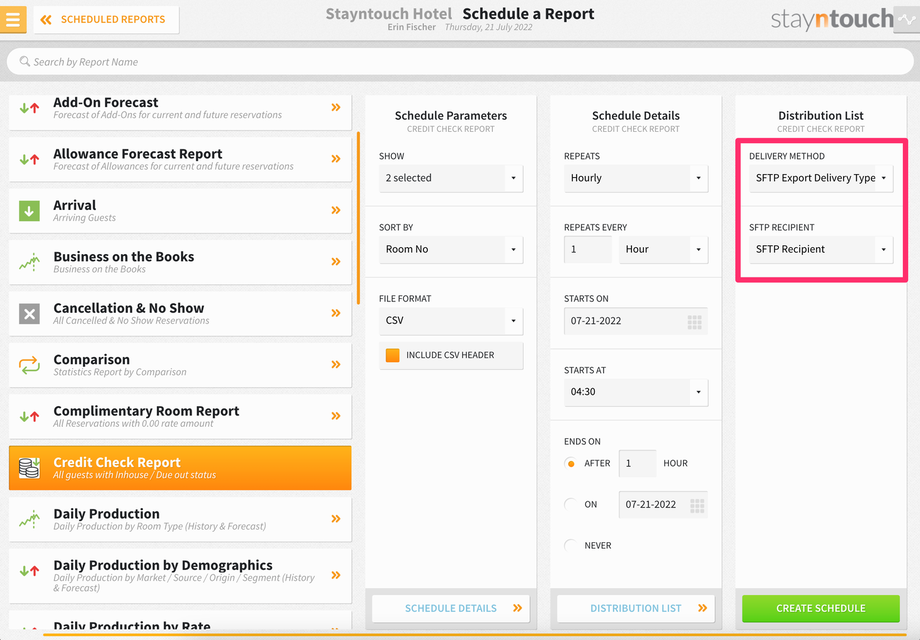The image size is (920, 640).
Task: Select Daily Production by Demographics report
Action: 180,575
